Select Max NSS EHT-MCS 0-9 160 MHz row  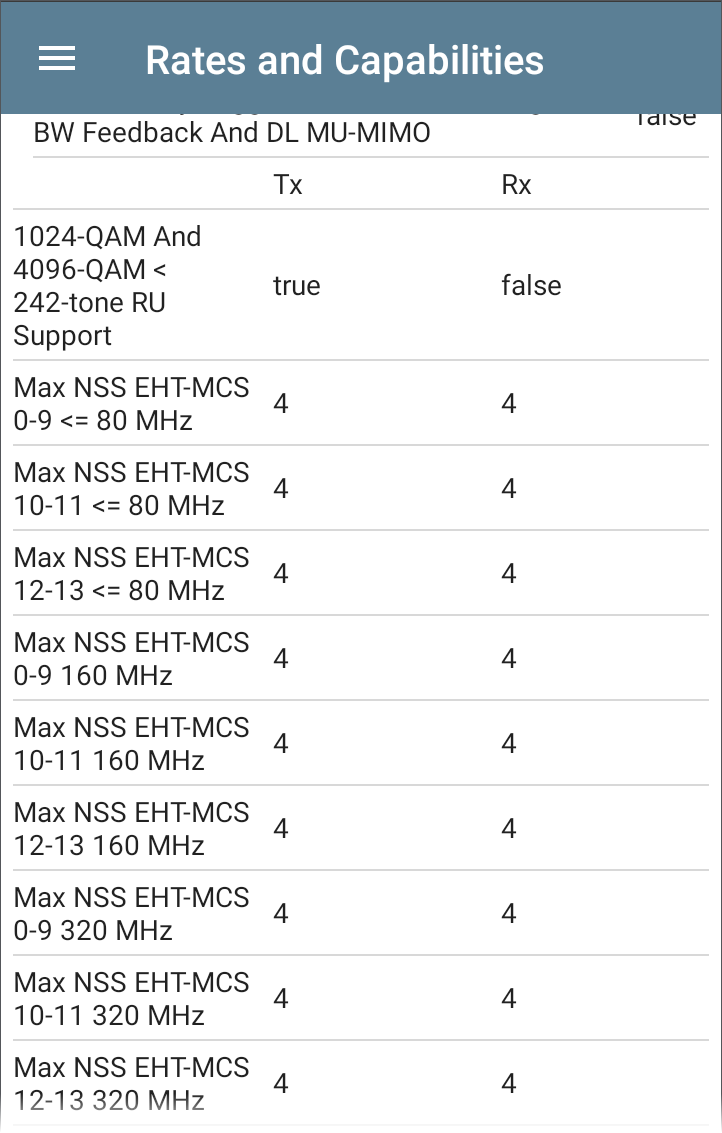pos(361,658)
